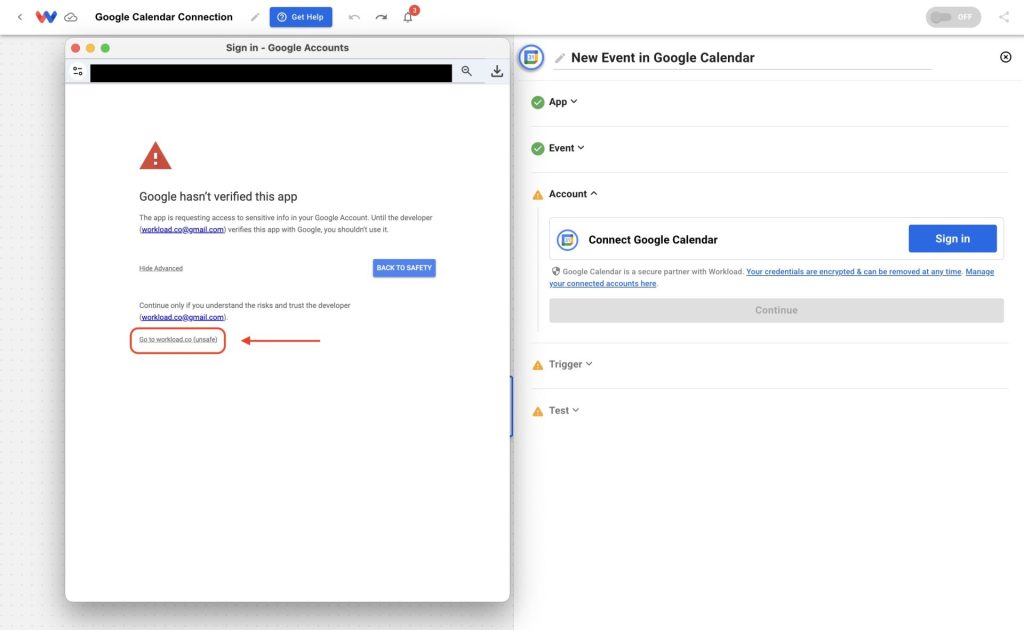Redo the last action
The height and width of the screenshot is (630, 1024).
coord(381,17)
